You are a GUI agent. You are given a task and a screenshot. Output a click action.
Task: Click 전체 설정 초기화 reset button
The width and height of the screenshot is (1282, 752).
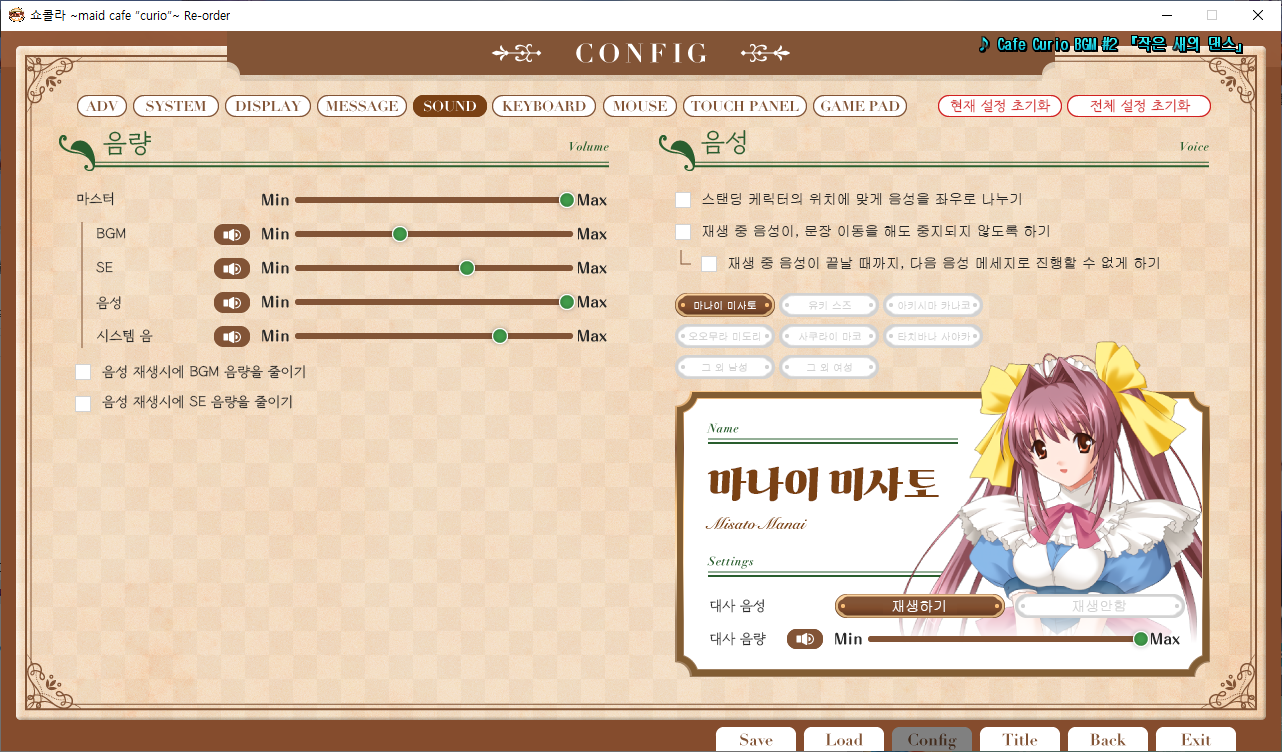[x=1139, y=106]
